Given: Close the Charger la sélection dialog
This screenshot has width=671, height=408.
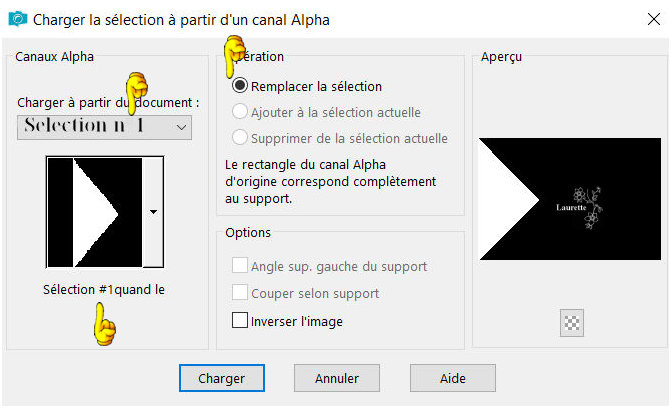Looking at the screenshot, I should [x=654, y=19].
